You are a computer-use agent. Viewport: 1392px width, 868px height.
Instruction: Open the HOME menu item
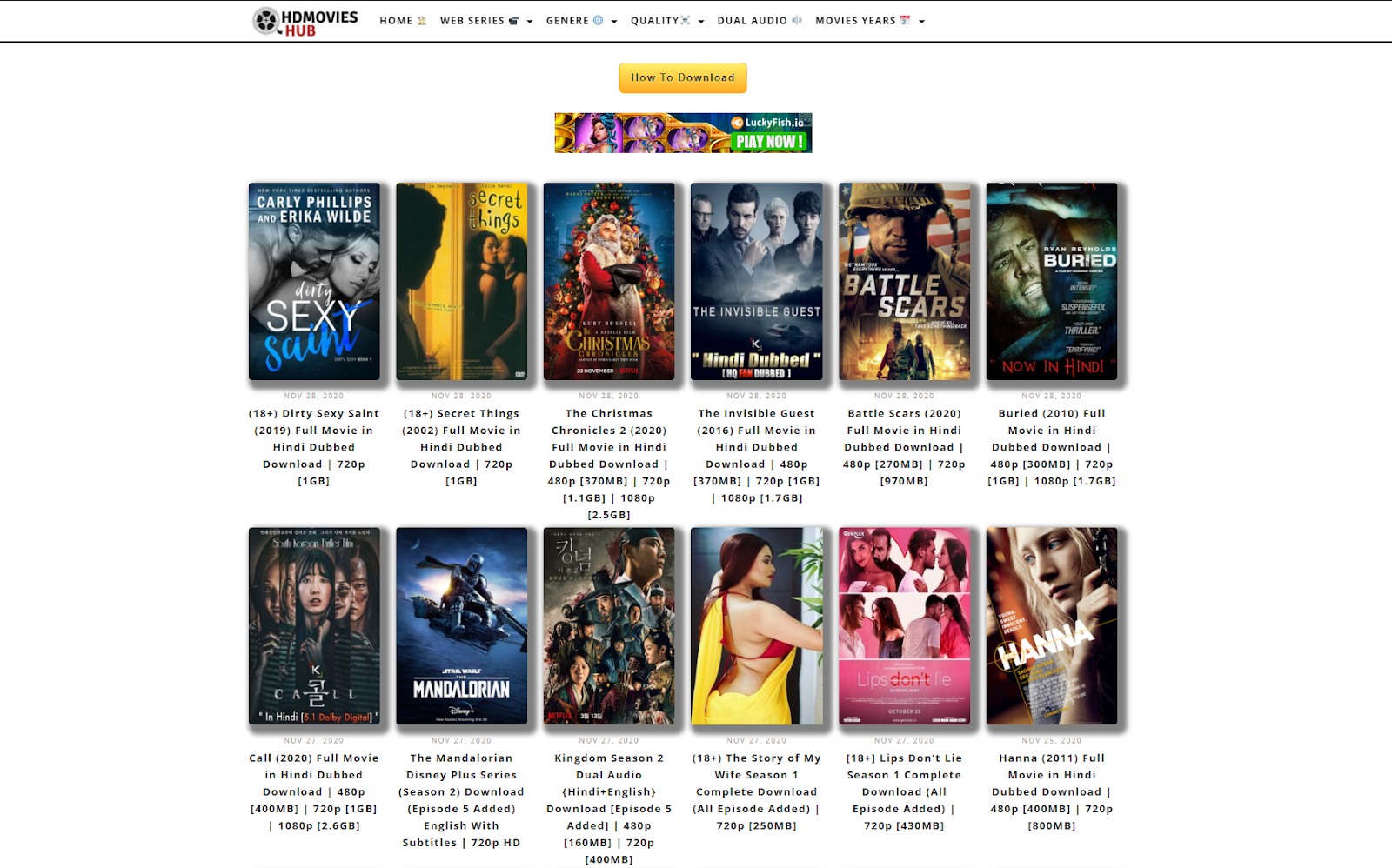403,21
